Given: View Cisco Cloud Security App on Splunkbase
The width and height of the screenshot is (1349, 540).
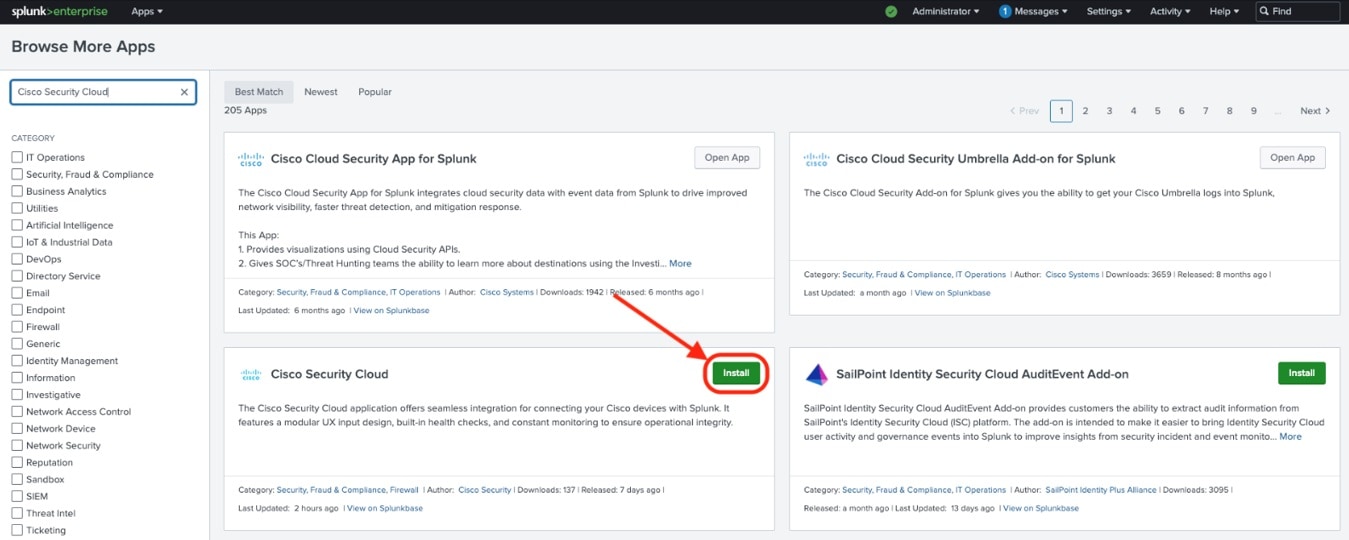Looking at the screenshot, I should [391, 310].
